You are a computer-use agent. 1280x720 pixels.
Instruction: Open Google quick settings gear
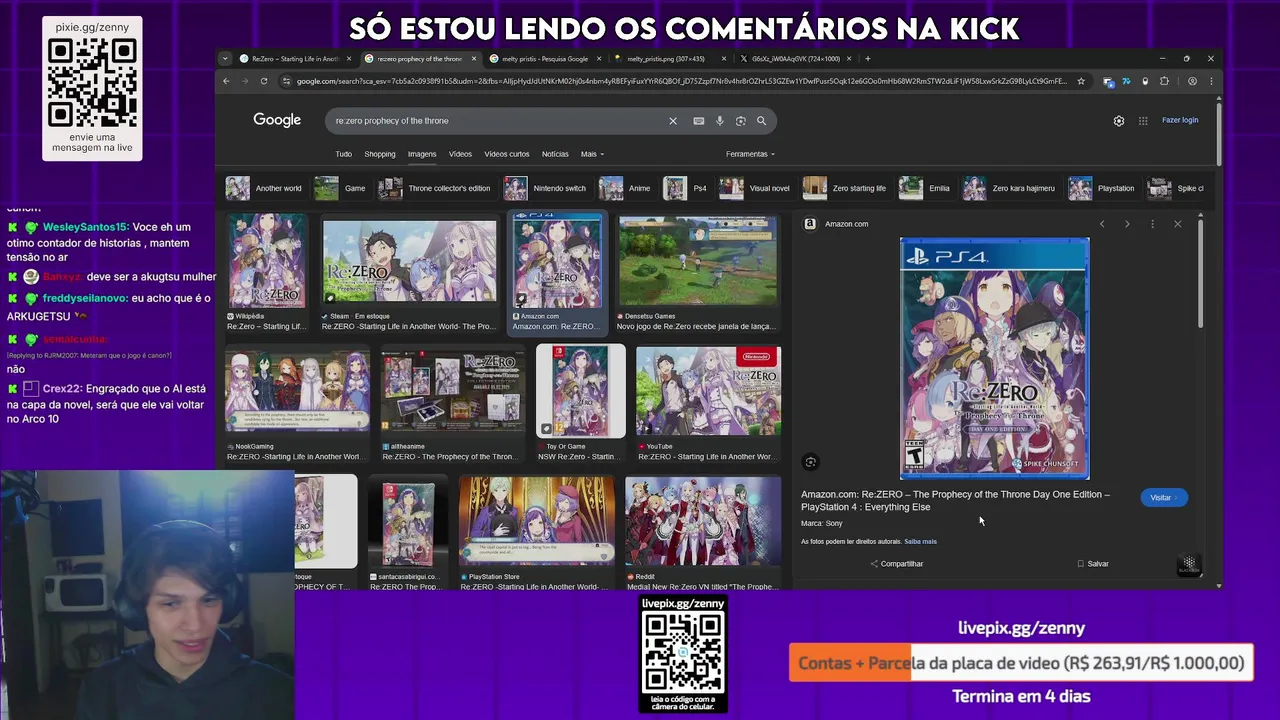(1119, 121)
